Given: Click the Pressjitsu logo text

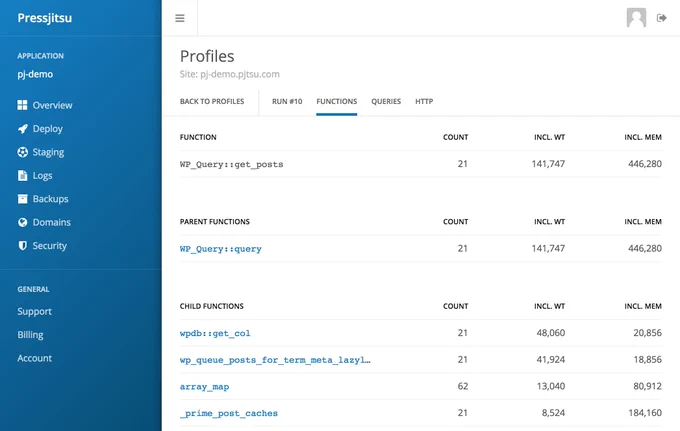Looking at the screenshot, I should (45, 18).
